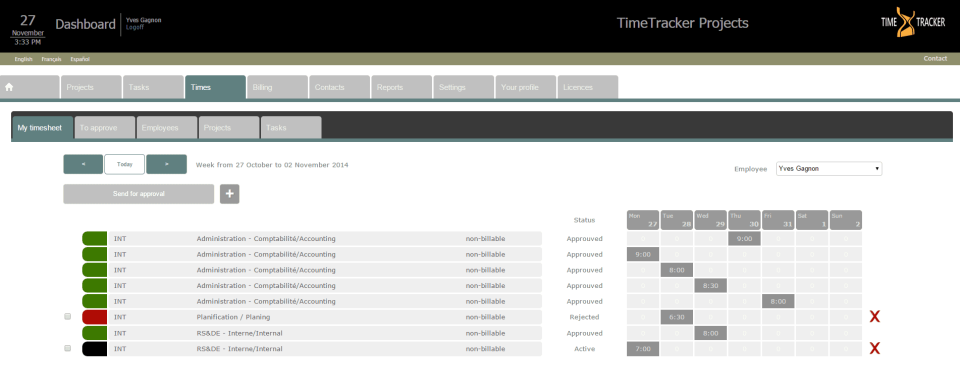This screenshot has height=383, width=960.
Task: Tick checkbox for active RS&DE row
Action: 67,349
